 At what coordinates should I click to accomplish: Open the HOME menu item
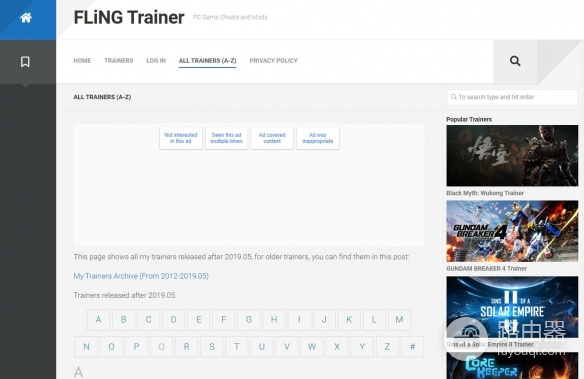click(x=82, y=60)
